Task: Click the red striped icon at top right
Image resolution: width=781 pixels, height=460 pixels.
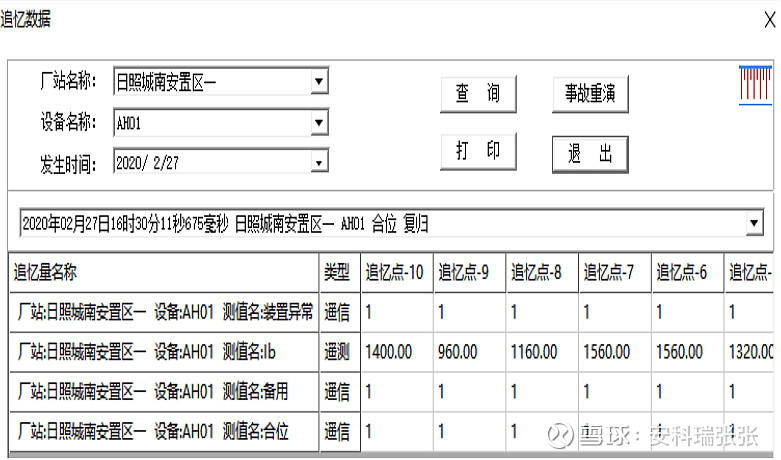Action: click(x=755, y=83)
